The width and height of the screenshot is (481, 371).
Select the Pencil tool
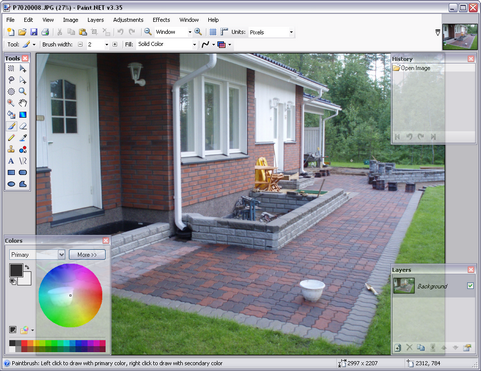click(x=11, y=138)
